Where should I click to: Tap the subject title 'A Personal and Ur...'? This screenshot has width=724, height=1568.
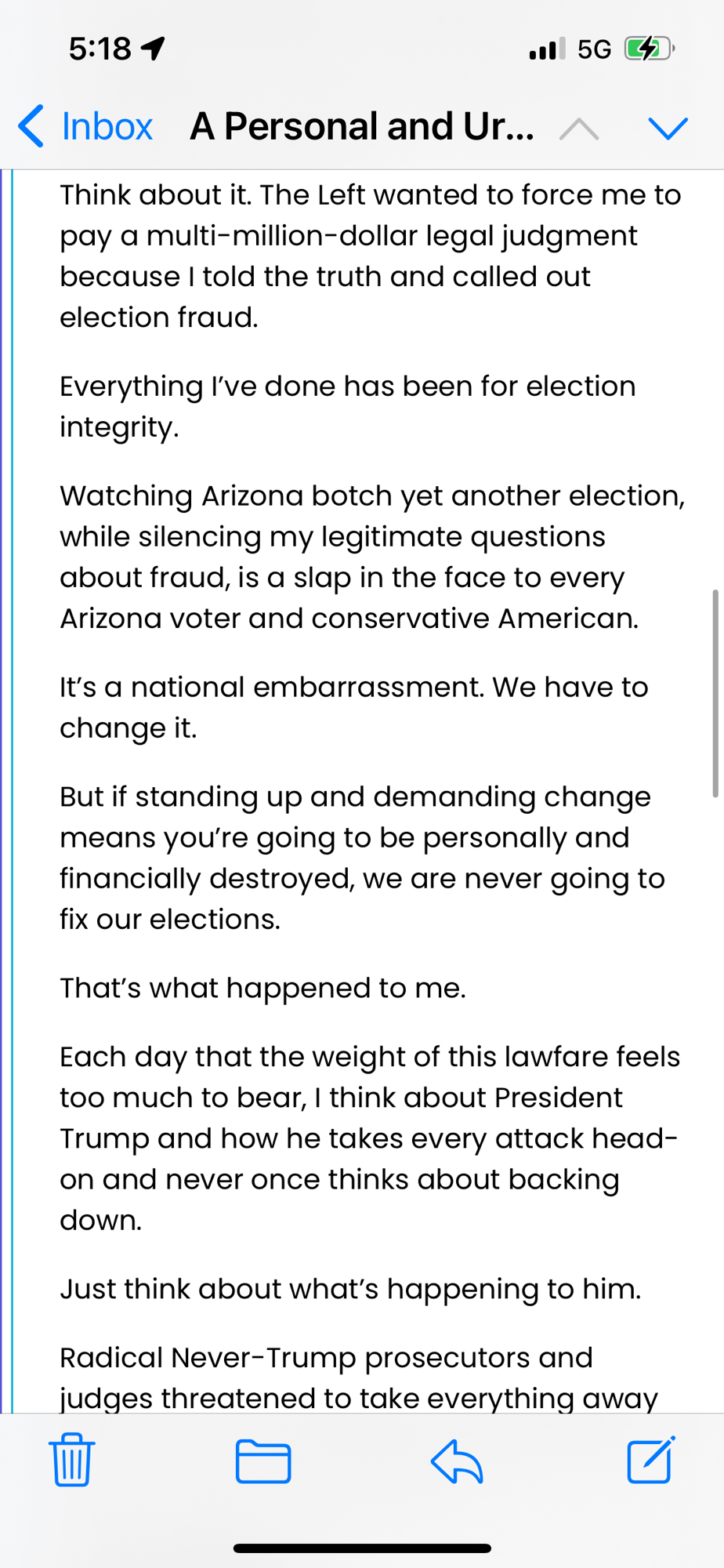click(362, 126)
